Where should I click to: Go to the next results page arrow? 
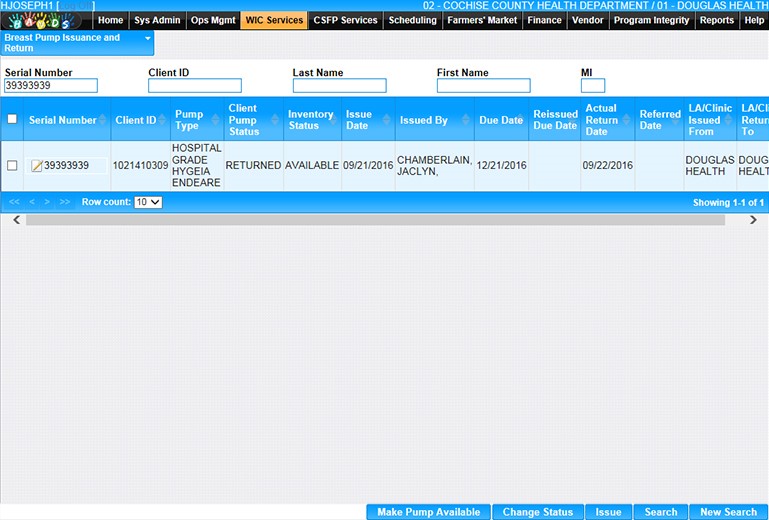[x=49, y=202]
